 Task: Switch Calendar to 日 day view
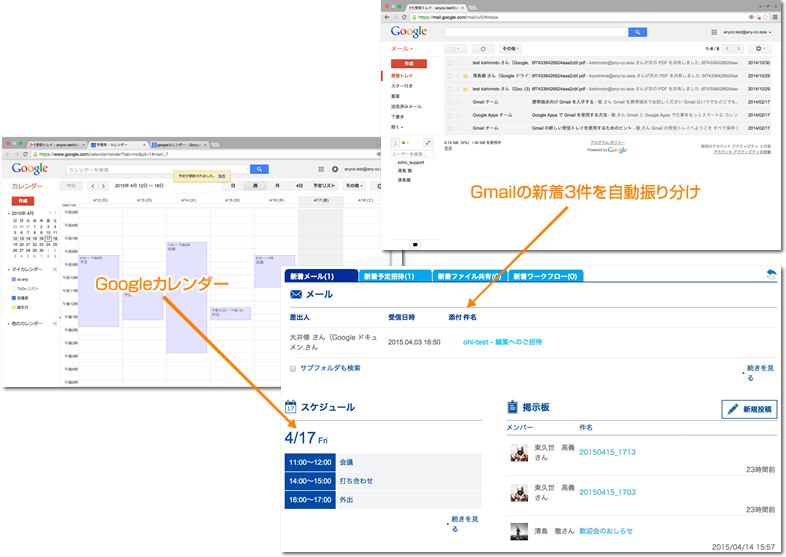coord(233,186)
